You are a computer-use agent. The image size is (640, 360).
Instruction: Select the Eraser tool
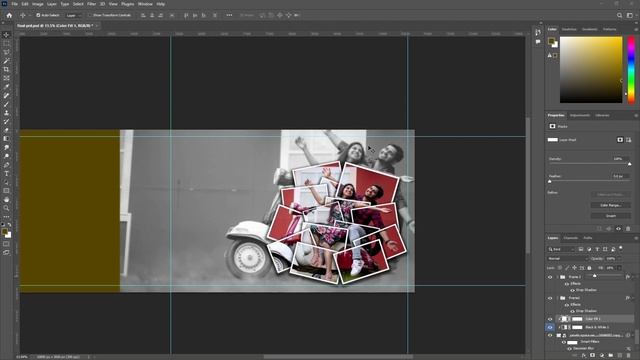[6, 130]
